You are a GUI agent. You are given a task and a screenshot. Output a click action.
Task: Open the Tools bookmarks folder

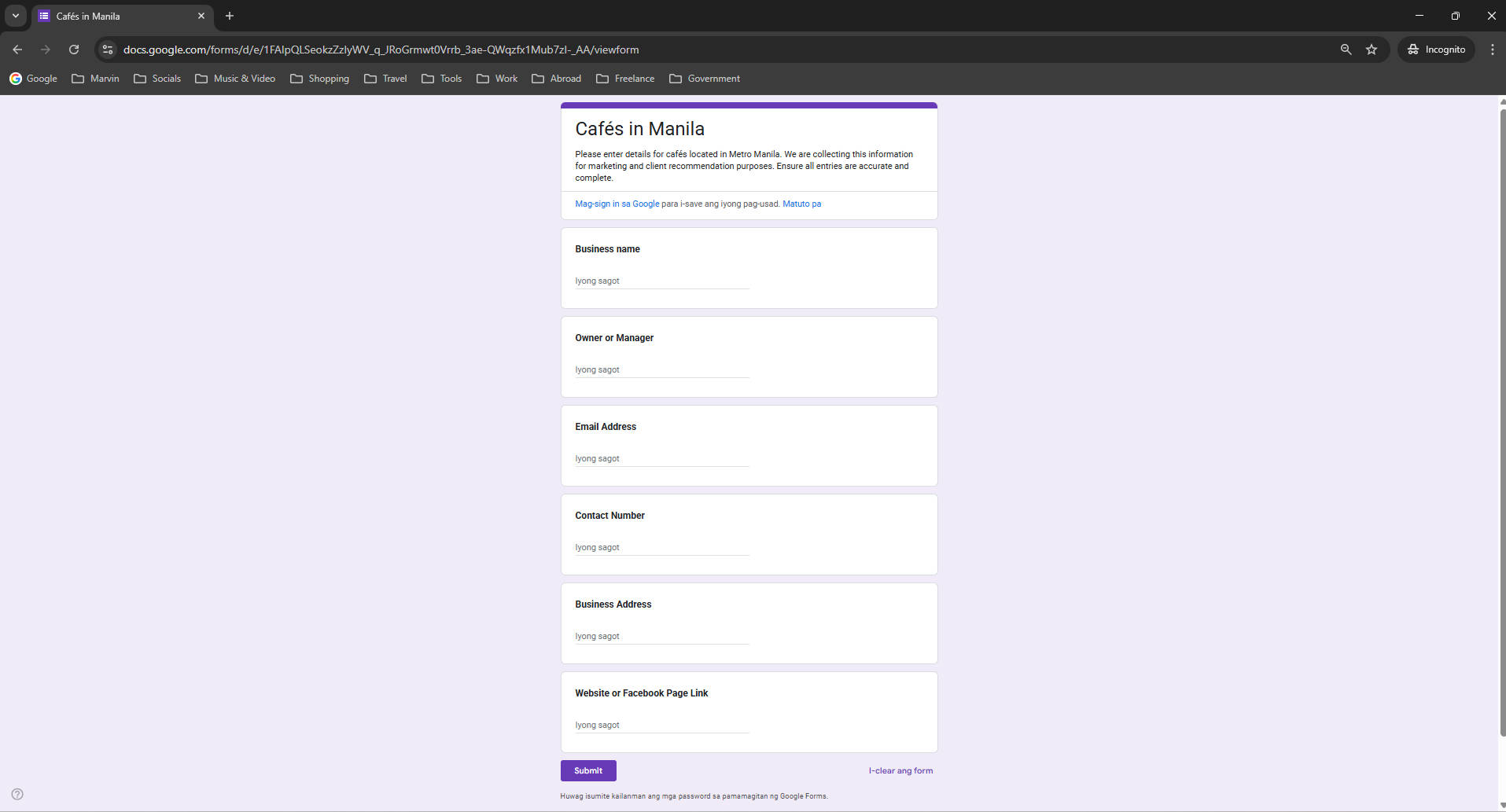click(441, 79)
